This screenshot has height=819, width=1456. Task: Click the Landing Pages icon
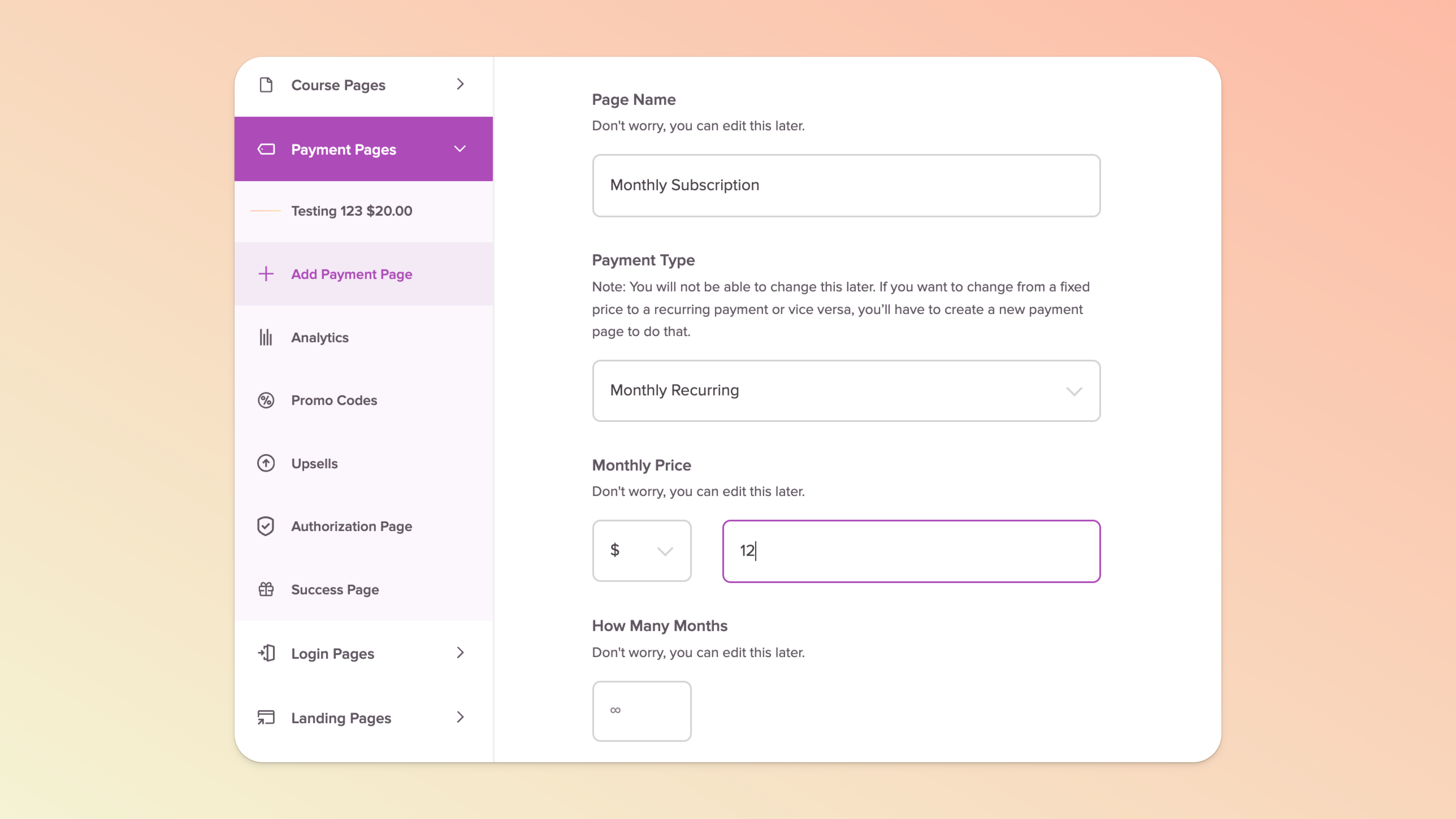point(266,718)
